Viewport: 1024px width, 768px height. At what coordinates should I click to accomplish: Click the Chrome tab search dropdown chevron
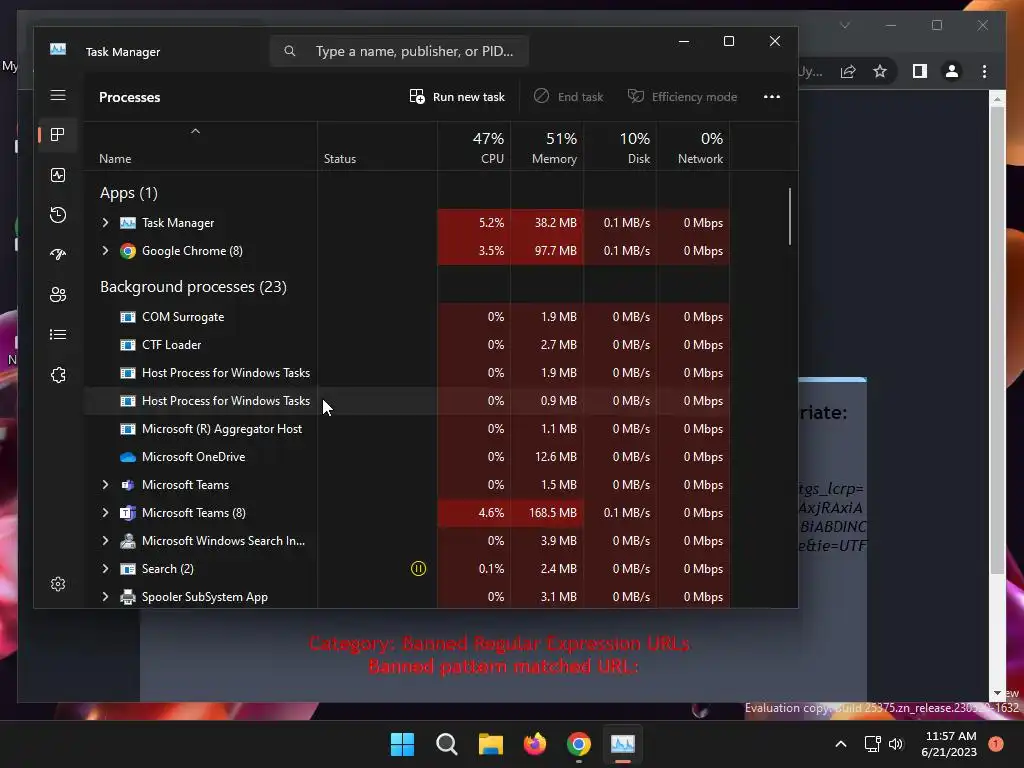(x=844, y=25)
